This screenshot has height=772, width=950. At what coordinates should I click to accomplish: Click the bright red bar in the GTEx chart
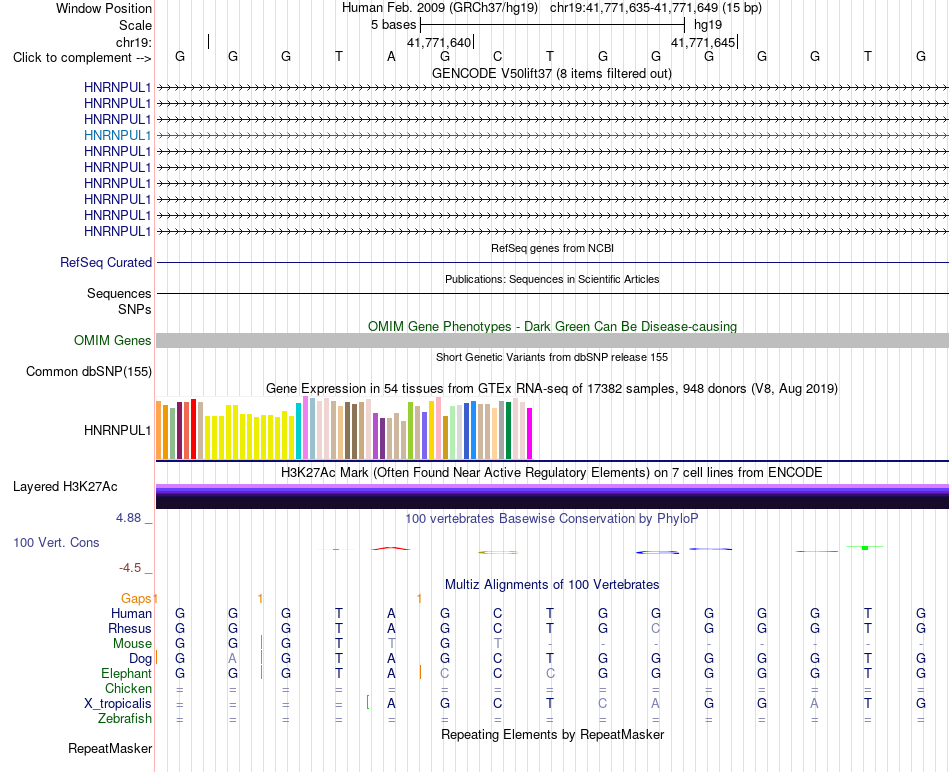[193, 429]
